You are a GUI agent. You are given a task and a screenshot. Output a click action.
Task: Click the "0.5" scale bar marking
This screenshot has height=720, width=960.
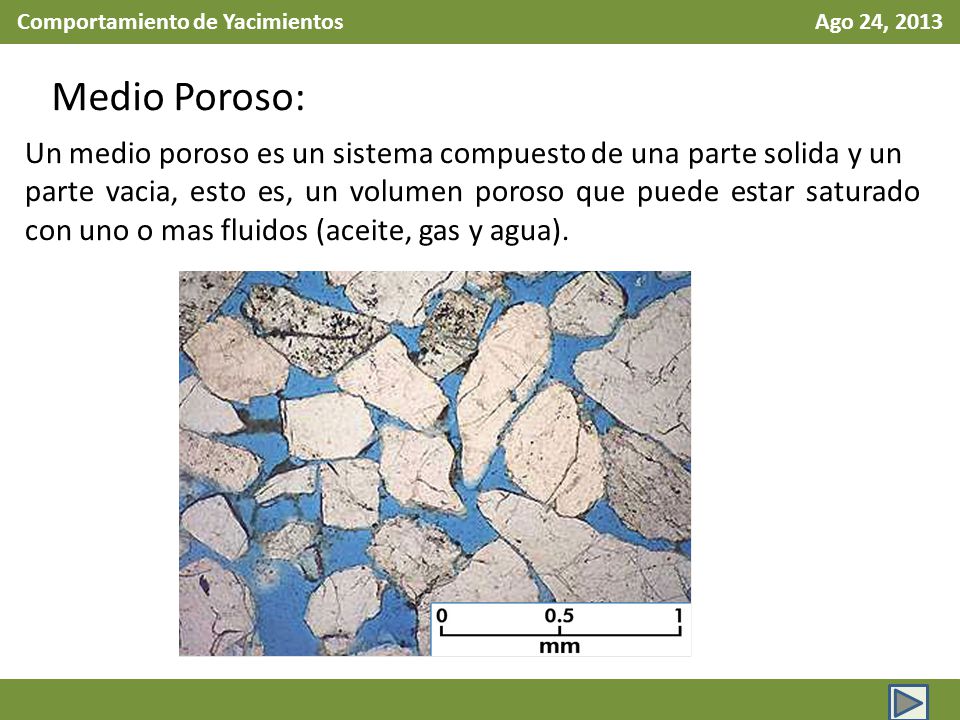click(559, 615)
